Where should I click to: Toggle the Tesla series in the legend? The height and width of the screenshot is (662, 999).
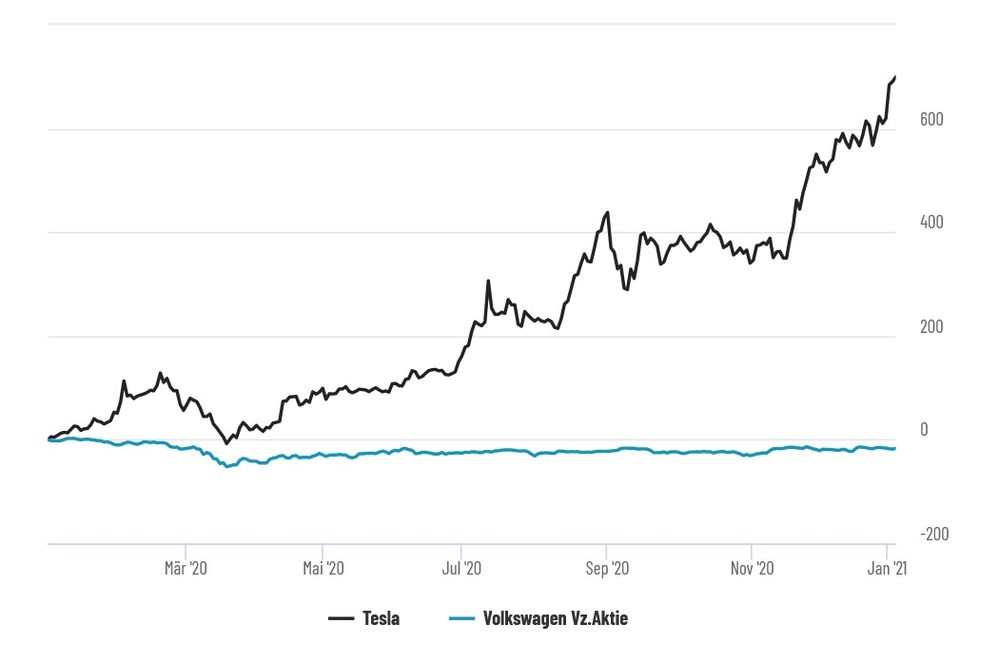pos(381,619)
